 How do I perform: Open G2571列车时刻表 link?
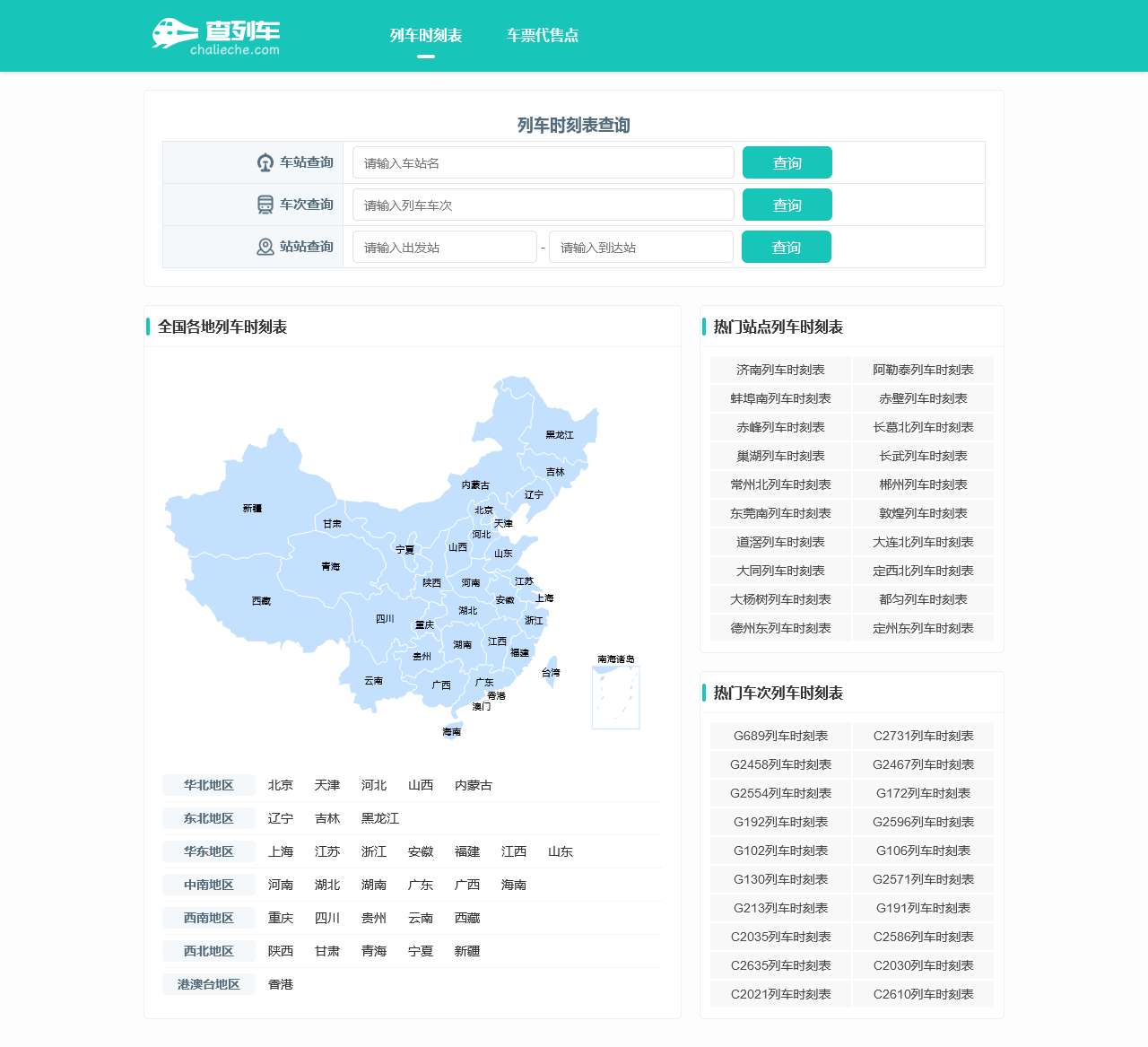pos(923,879)
